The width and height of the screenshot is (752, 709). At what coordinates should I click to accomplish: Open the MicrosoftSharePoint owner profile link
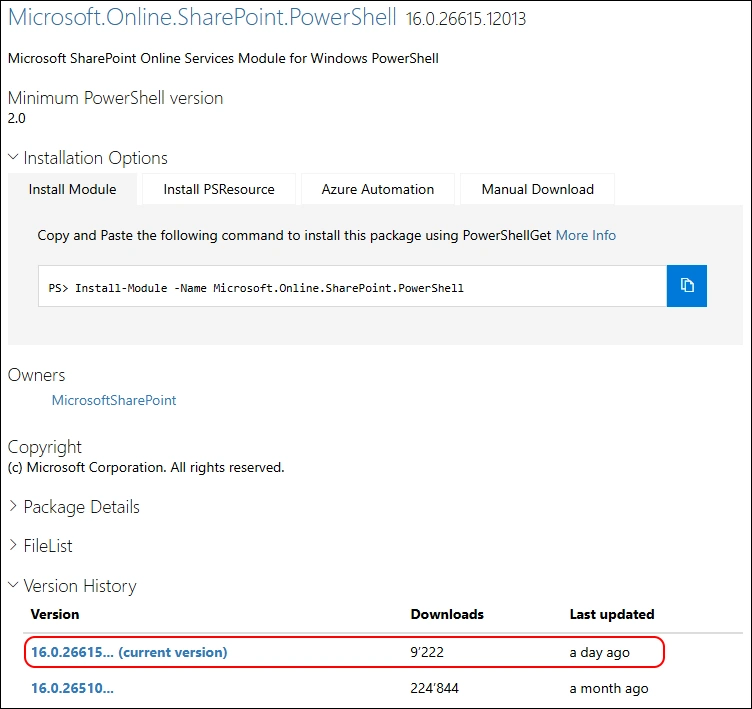click(114, 400)
